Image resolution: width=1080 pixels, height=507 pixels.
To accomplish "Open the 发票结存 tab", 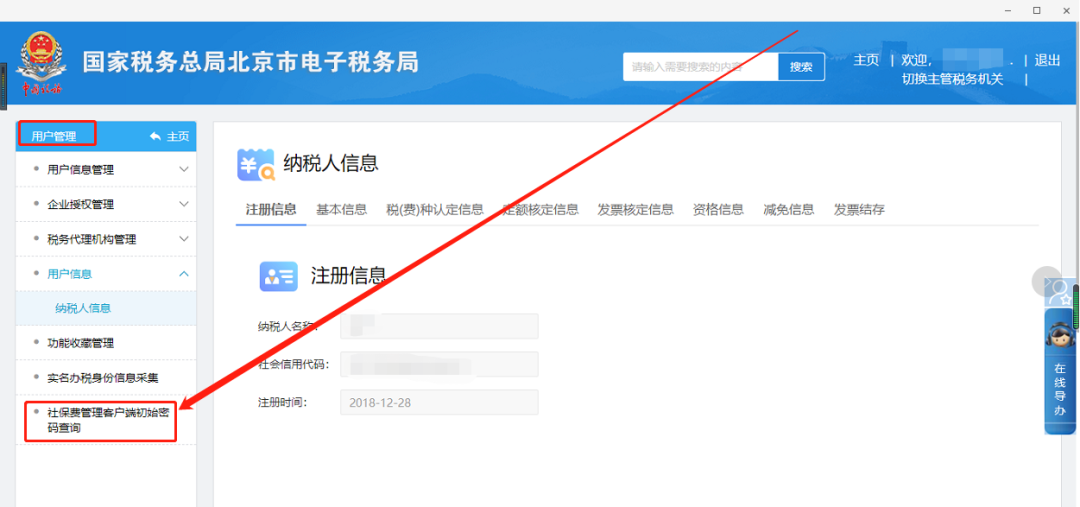I will pyautogui.click(x=859, y=209).
